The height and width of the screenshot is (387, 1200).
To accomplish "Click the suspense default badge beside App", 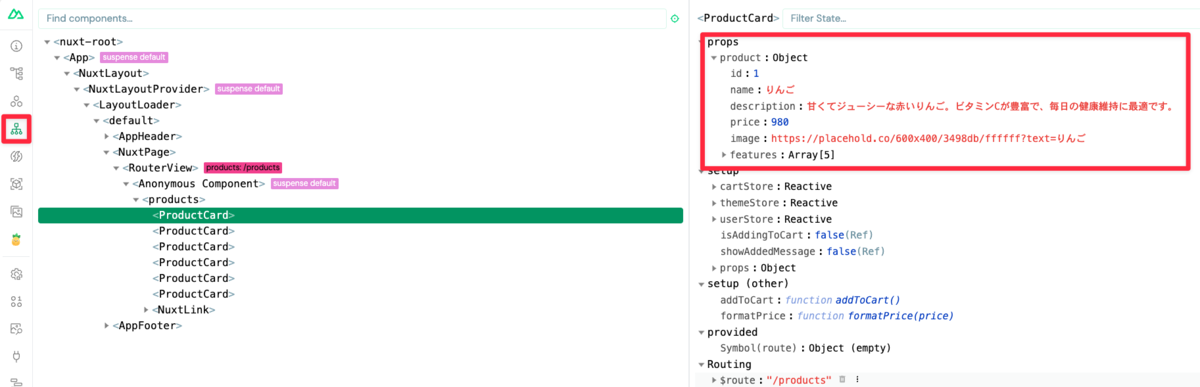I will [134, 58].
